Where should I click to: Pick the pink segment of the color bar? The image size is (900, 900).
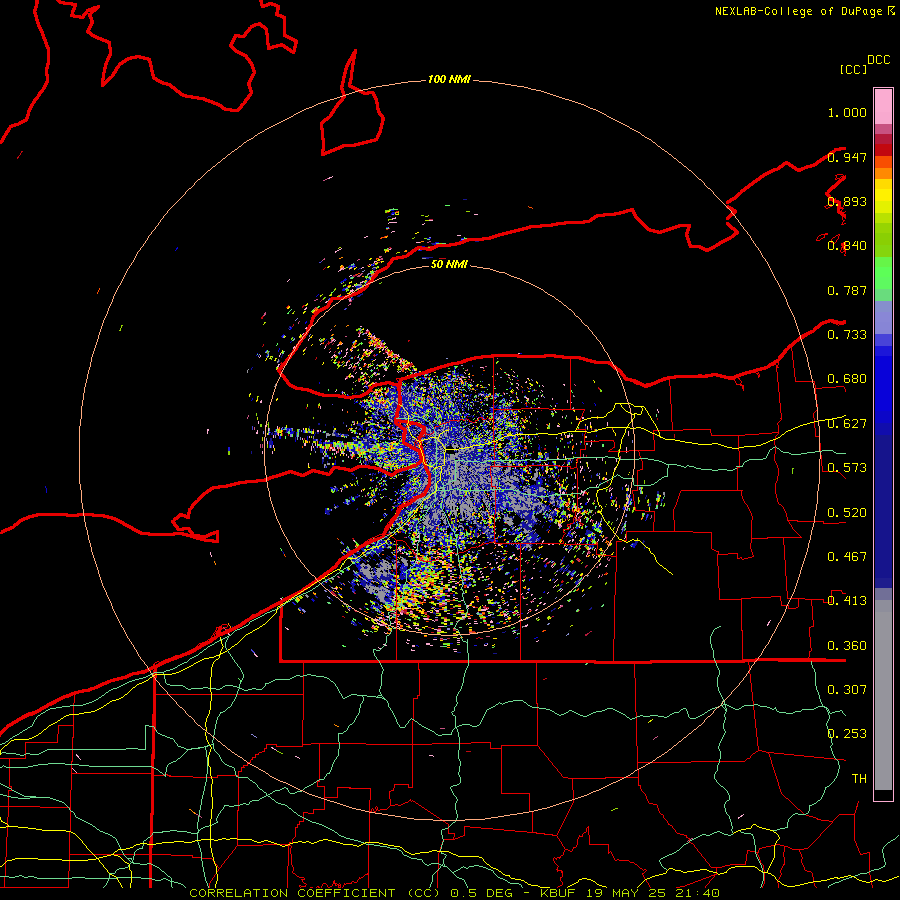click(x=883, y=107)
